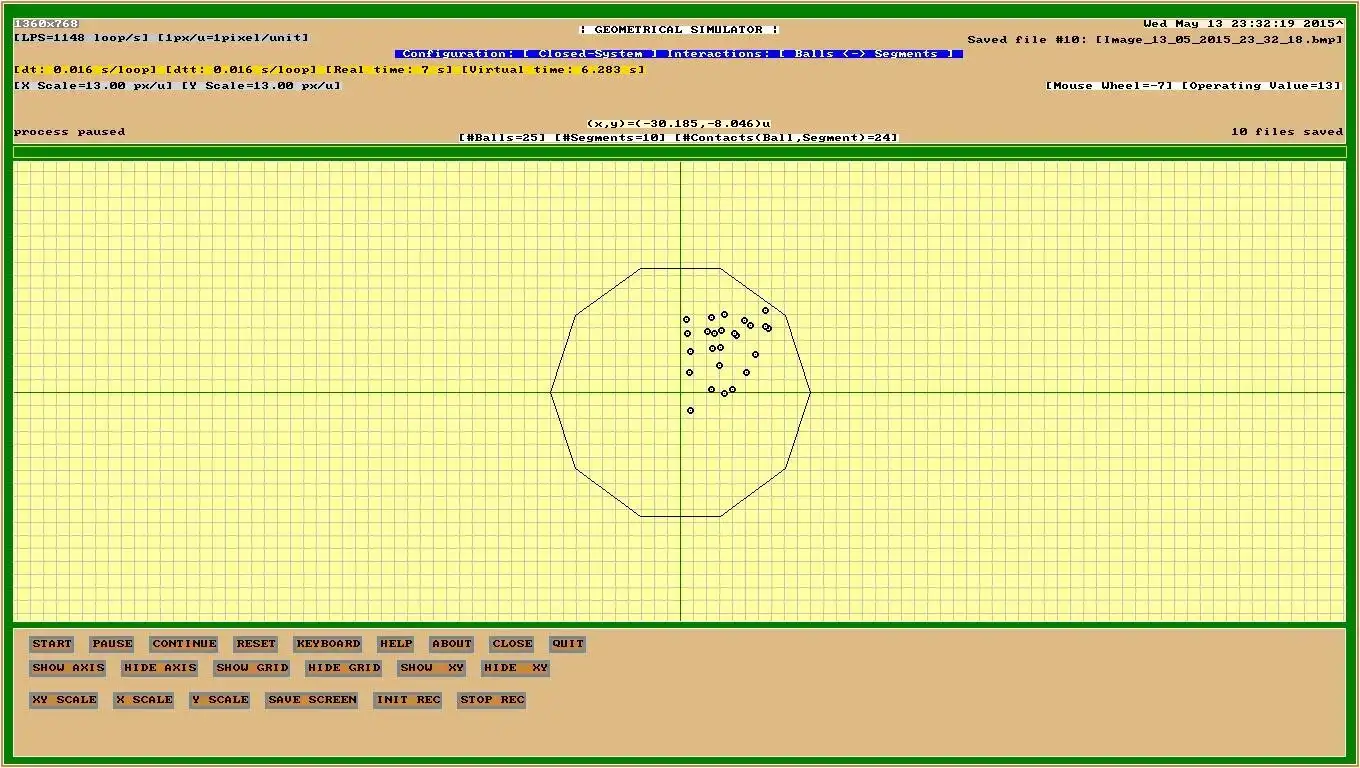Click the HIDE XY button

[516, 668]
